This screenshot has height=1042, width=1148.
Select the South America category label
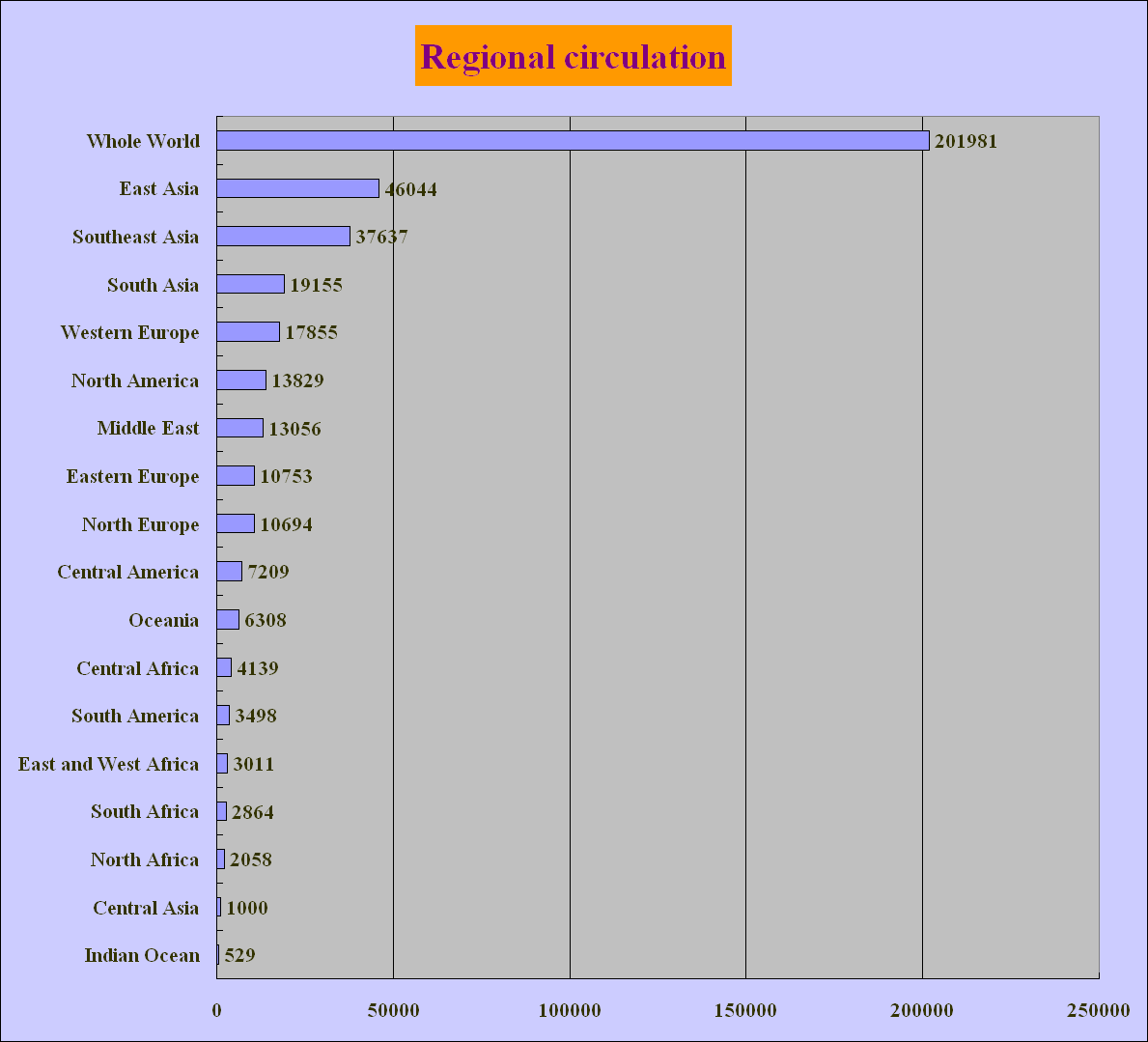[134, 716]
